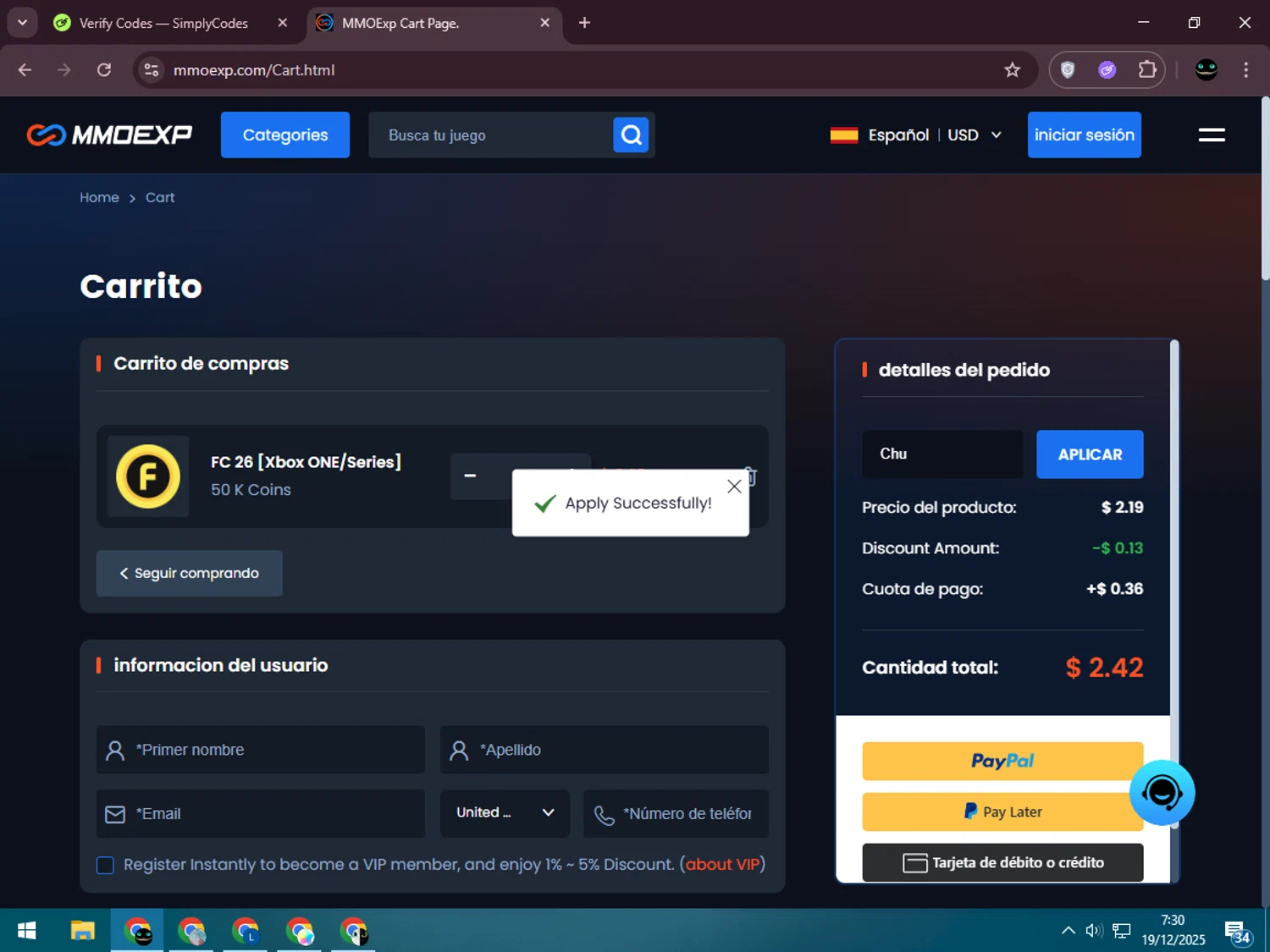Show hidden system tray icons
The height and width of the screenshot is (952, 1270).
pos(1068,931)
